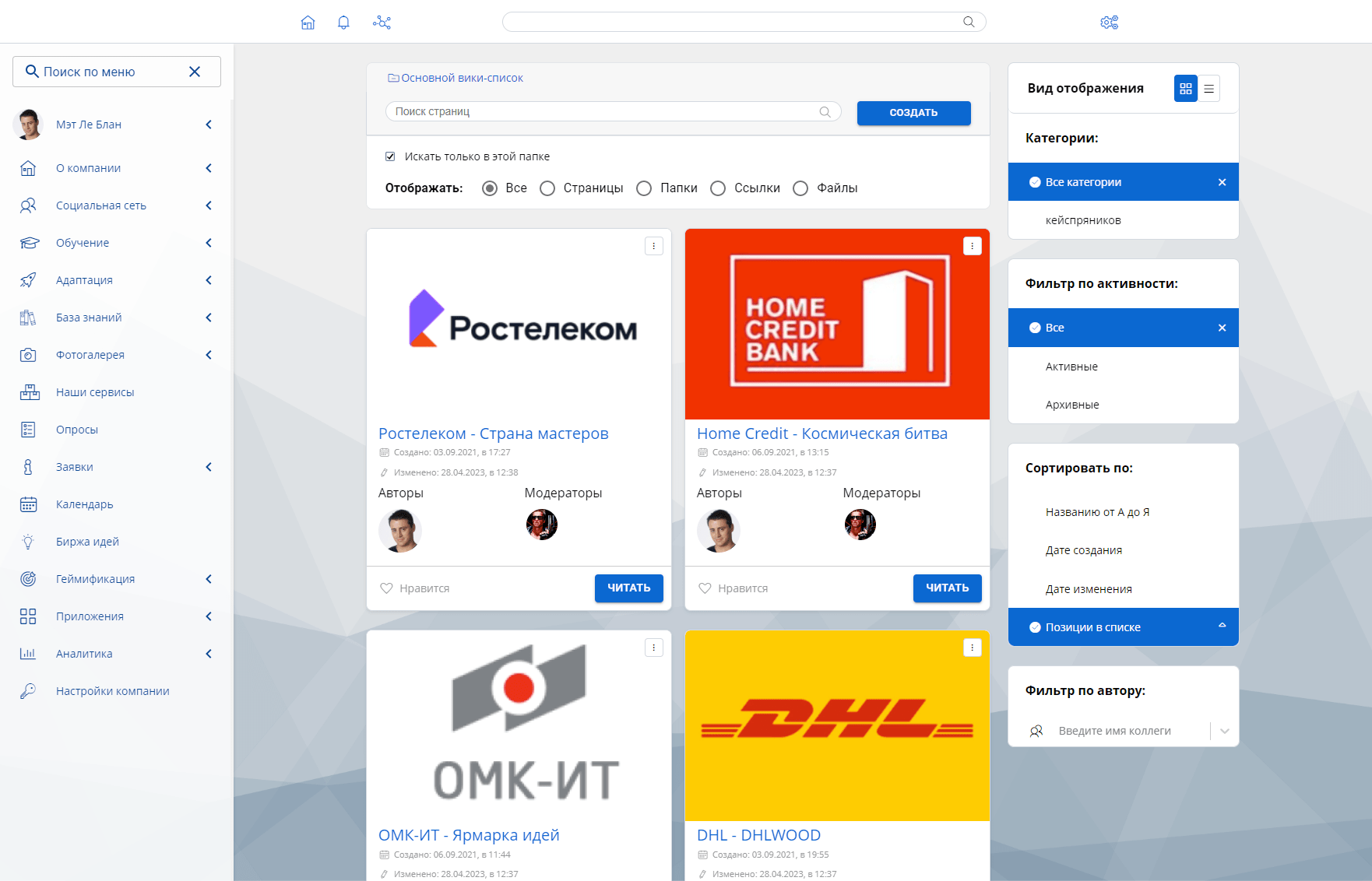This screenshot has height=881, width=1372.
Task: Select the Все radio button
Action: [490, 188]
